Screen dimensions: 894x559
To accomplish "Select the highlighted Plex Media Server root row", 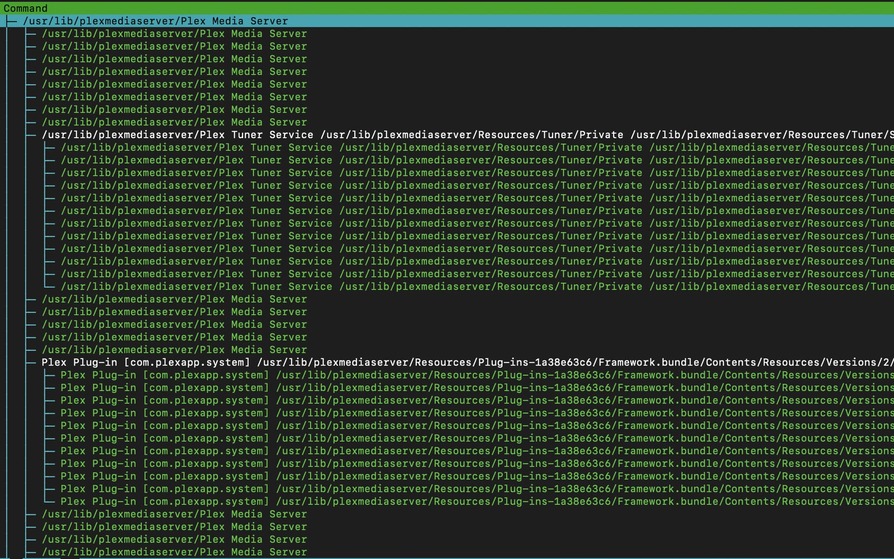I will 447,21.
